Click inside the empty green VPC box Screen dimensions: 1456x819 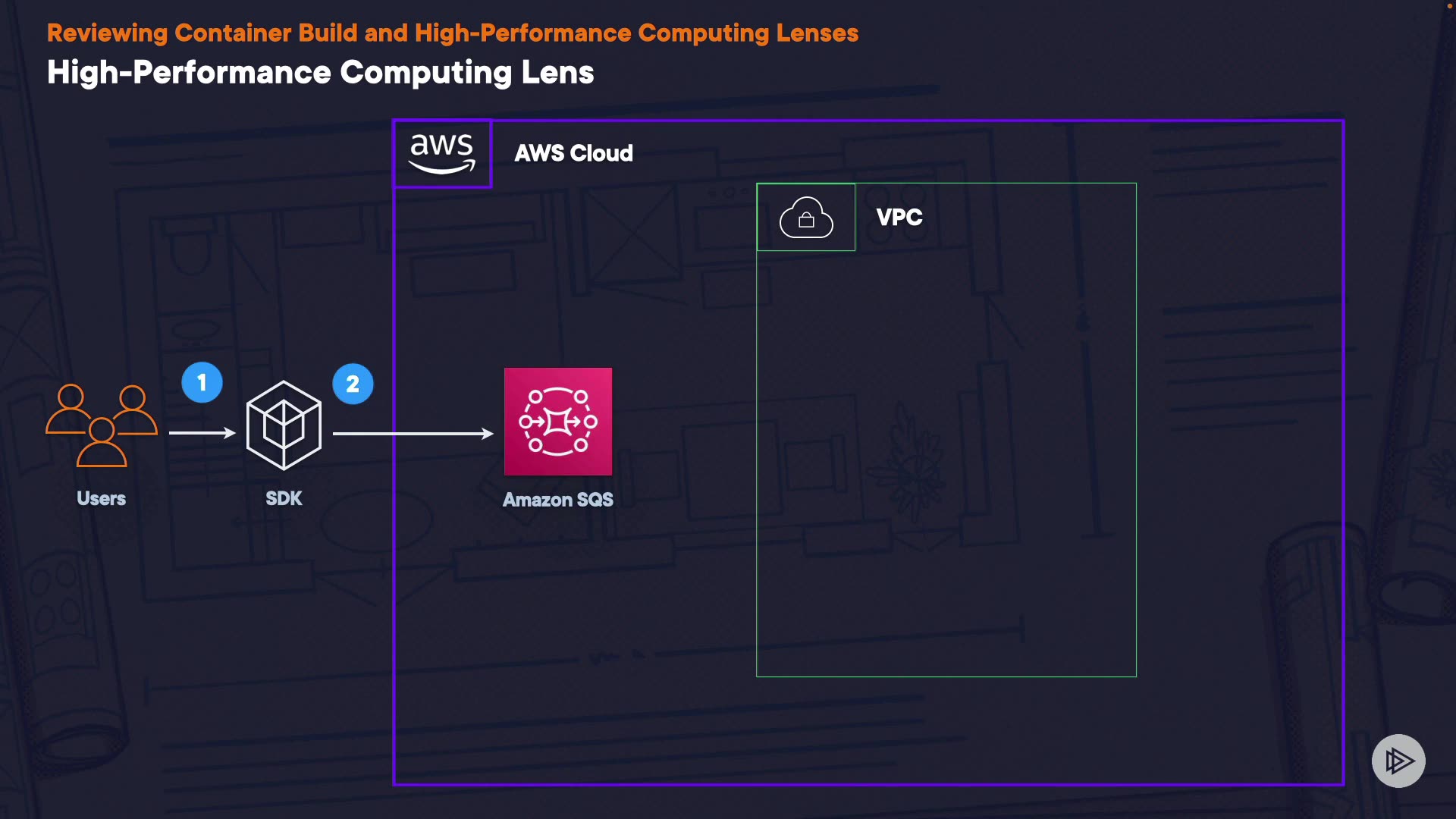pos(946,455)
